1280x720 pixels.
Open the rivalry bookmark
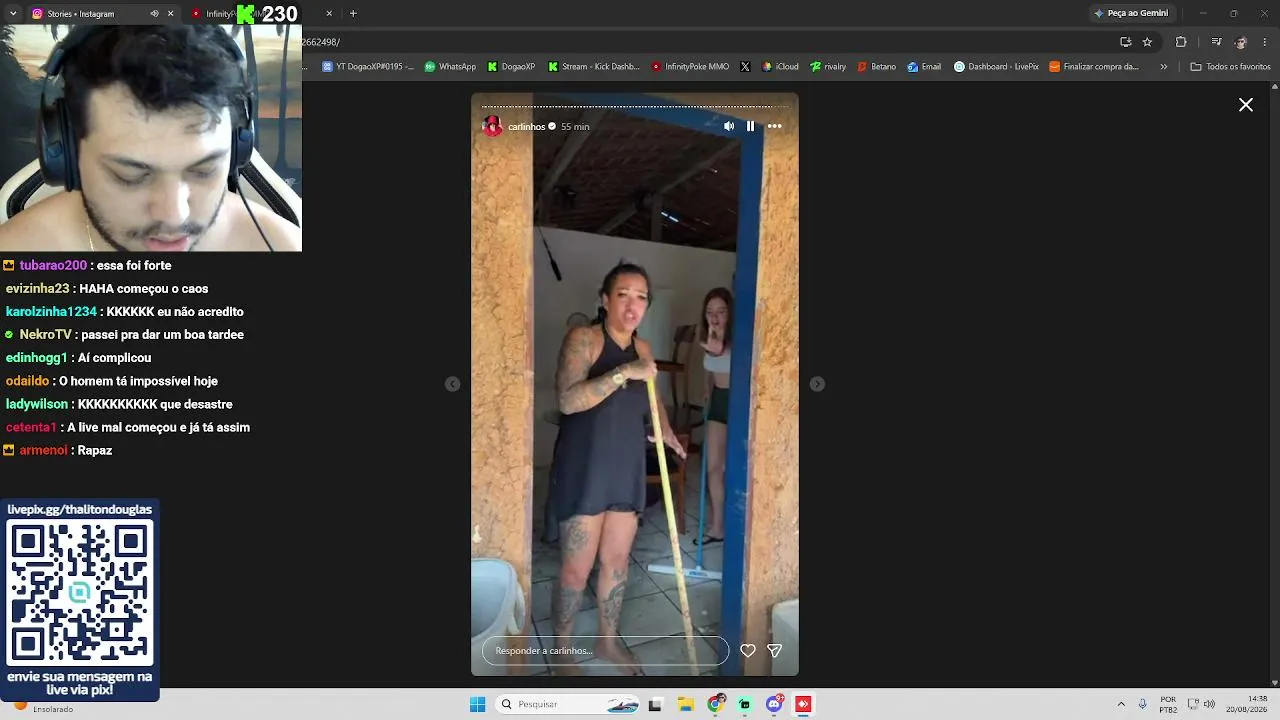click(828, 67)
